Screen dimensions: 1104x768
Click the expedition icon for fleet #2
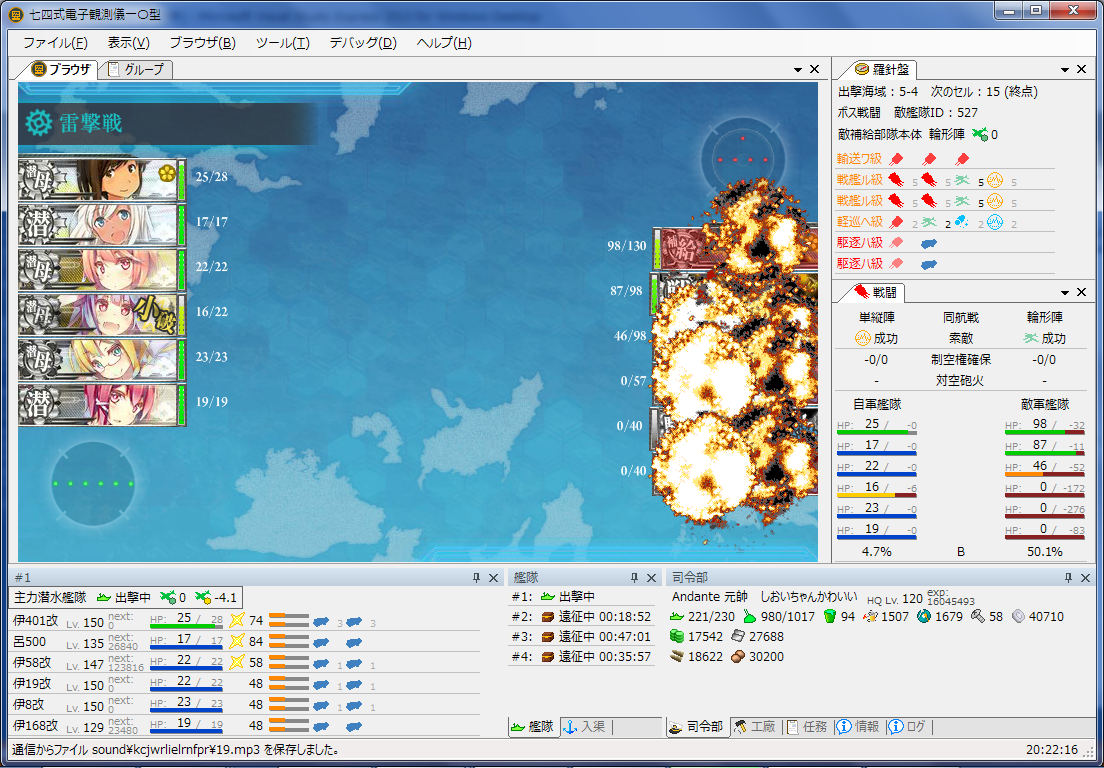pyautogui.click(x=547, y=617)
